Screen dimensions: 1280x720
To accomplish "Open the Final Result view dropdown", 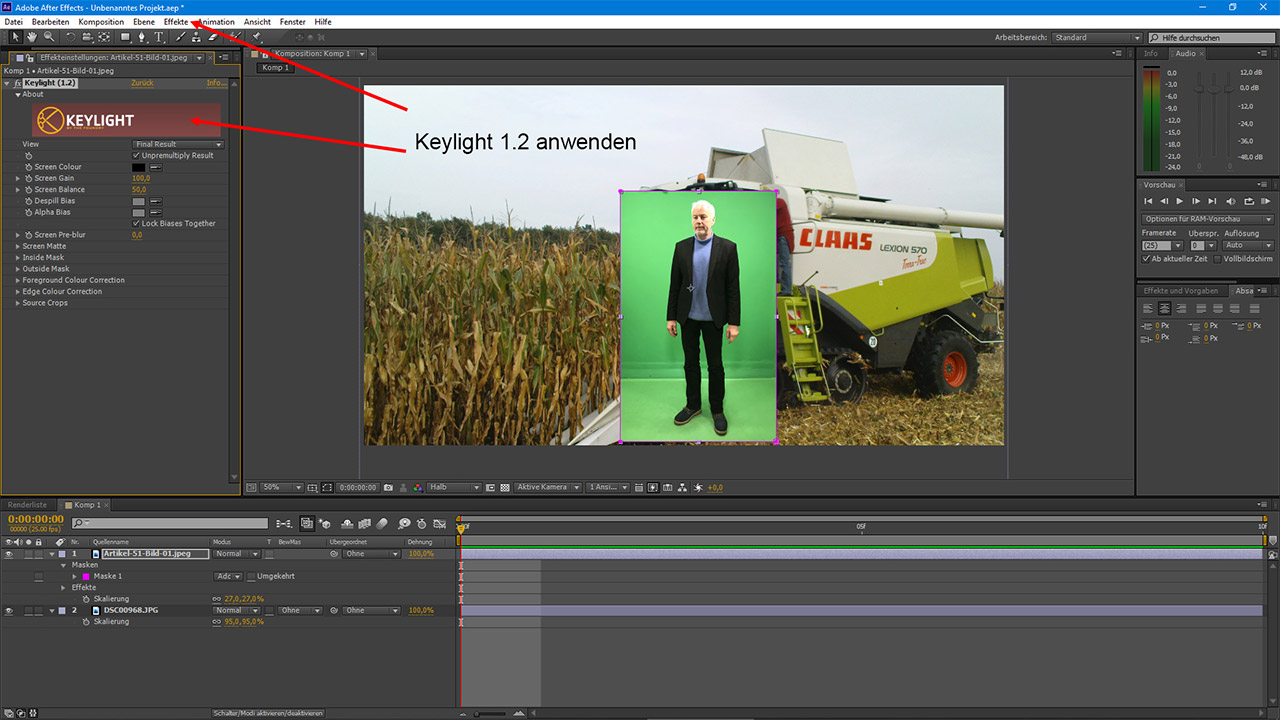I will click(177, 144).
